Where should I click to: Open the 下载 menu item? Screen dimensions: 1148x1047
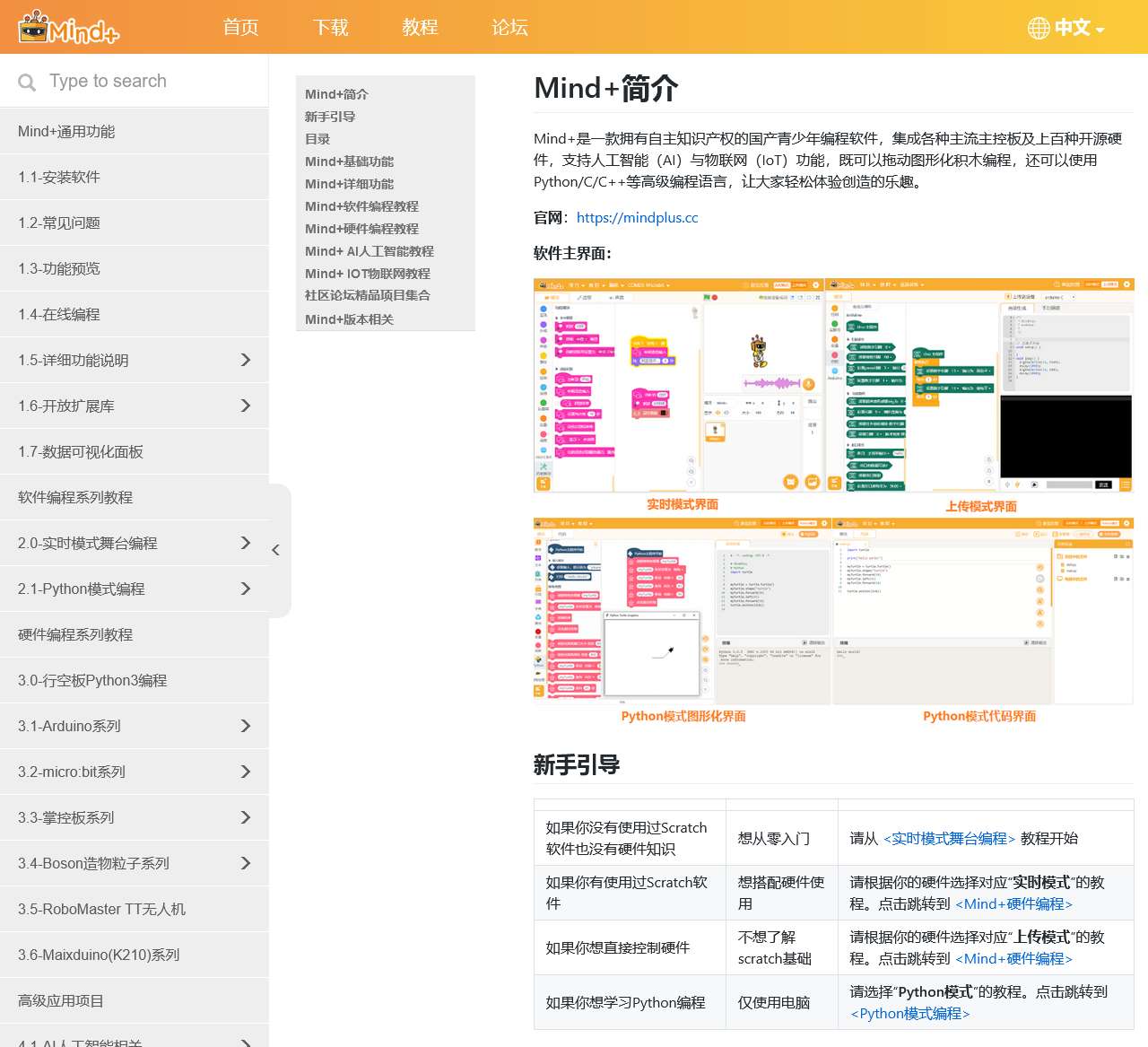tap(330, 28)
